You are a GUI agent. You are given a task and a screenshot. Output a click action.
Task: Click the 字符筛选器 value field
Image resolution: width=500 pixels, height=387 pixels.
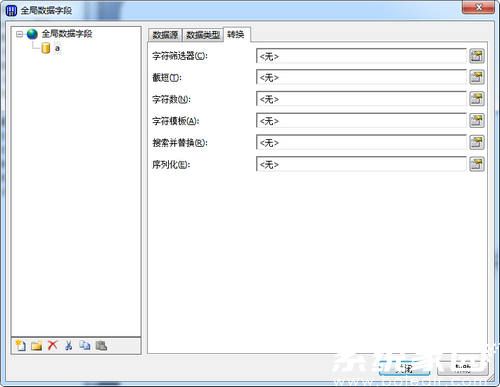[361, 56]
